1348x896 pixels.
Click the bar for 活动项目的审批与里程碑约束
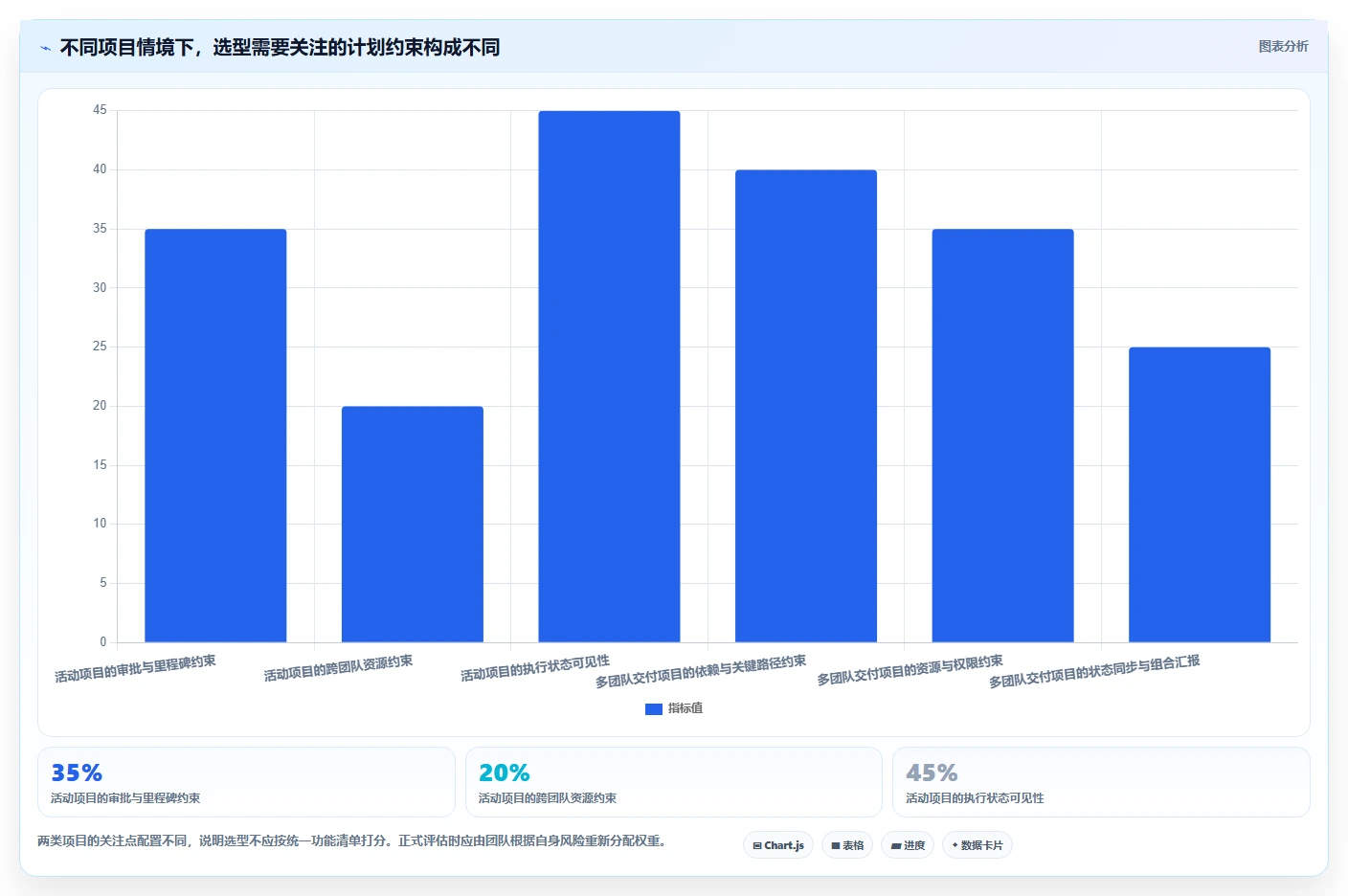click(215, 436)
